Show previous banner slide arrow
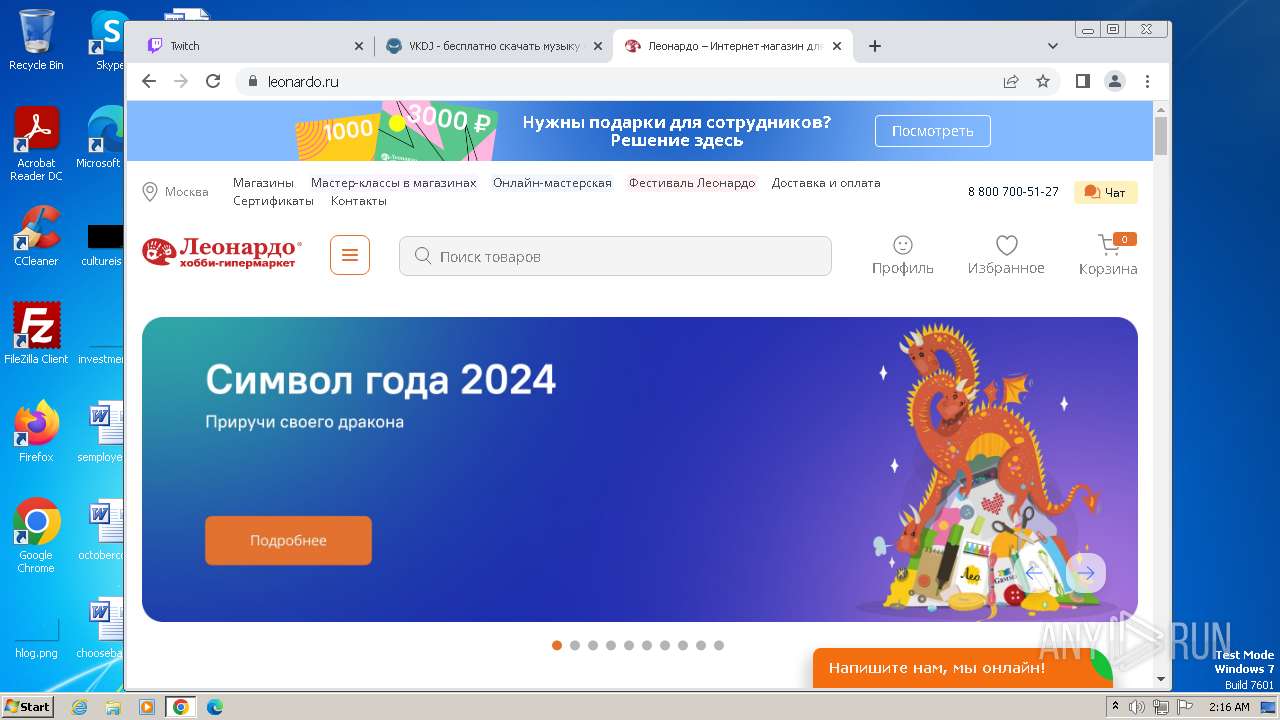 [x=1034, y=573]
